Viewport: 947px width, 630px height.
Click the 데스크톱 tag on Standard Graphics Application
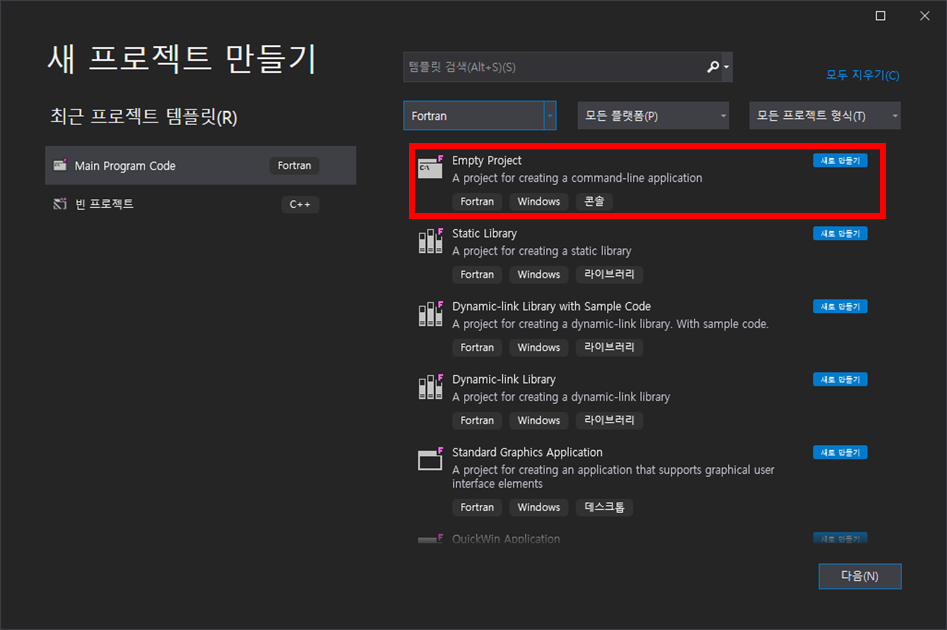pyautogui.click(x=605, y=507)
